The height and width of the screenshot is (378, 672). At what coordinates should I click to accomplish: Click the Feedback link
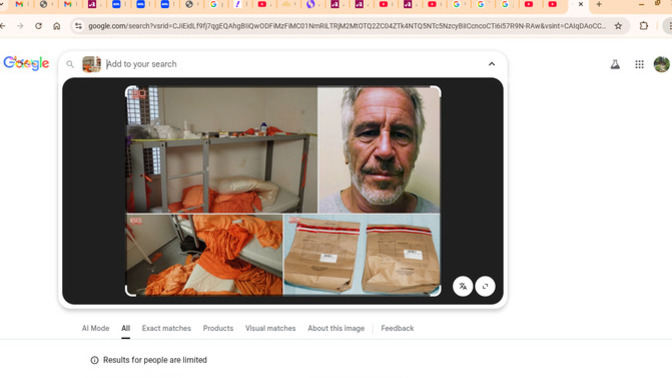(x=397, y=328)
